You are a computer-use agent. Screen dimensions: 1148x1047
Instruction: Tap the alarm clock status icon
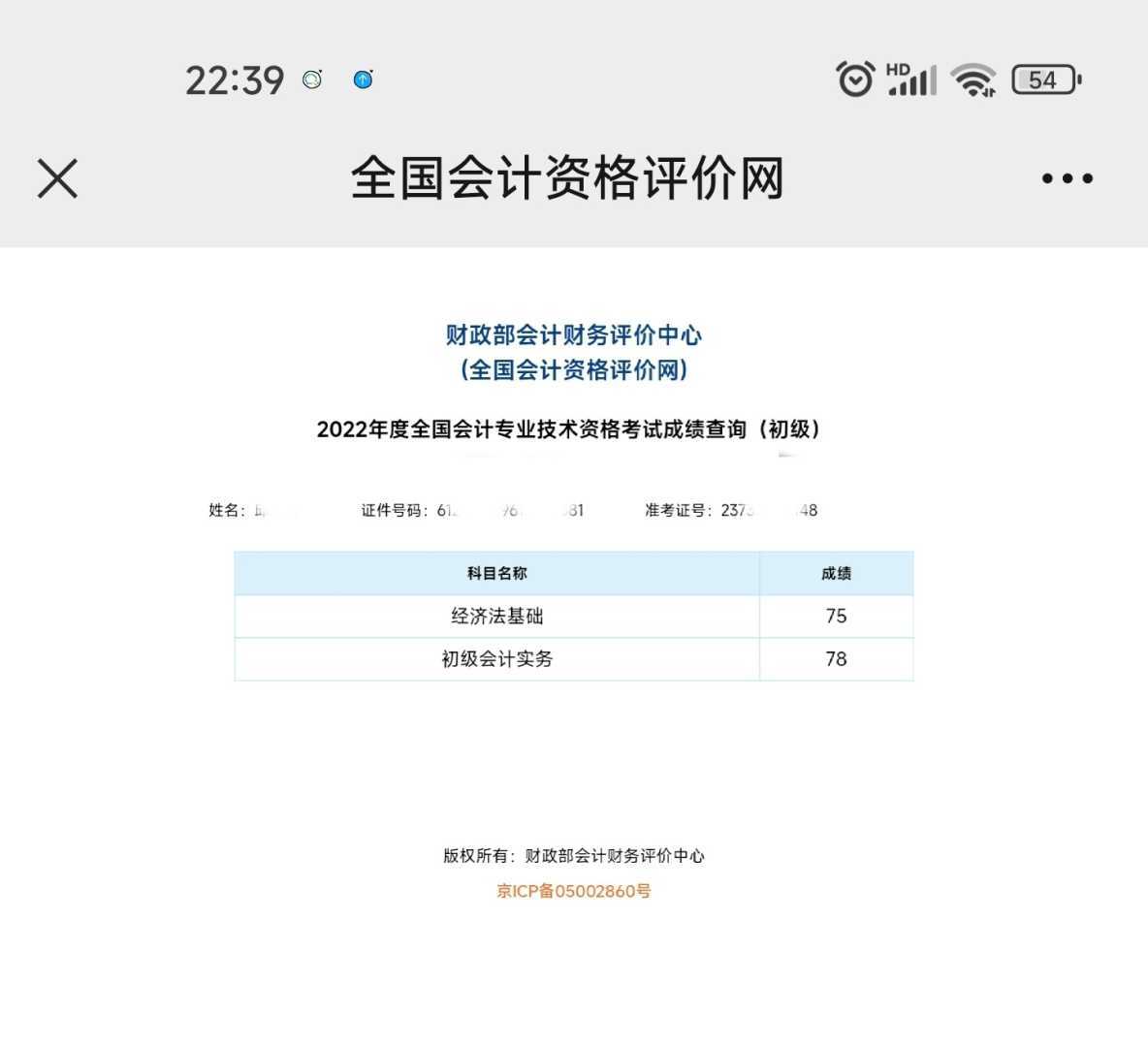tap(854, 79)
